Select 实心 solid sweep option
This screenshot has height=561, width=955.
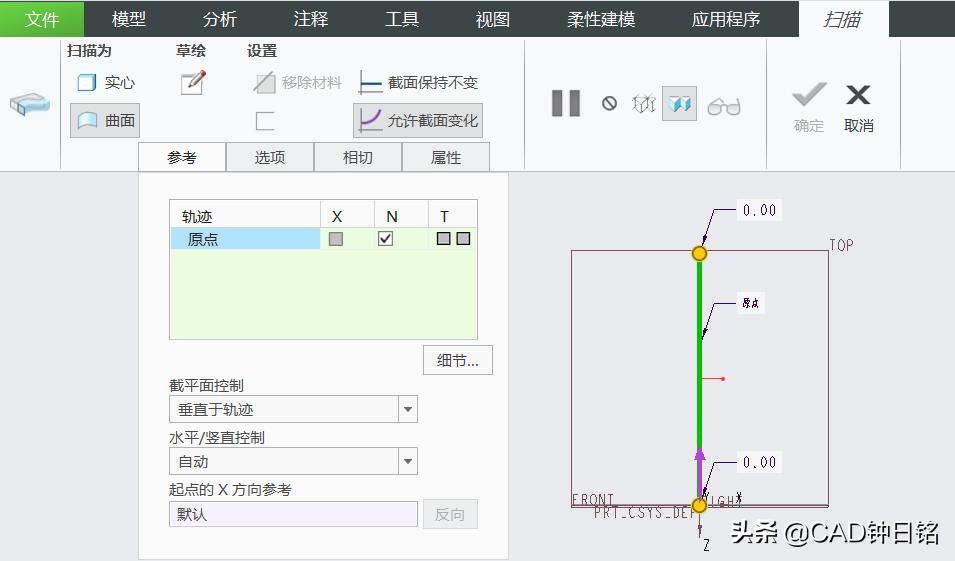106,82
